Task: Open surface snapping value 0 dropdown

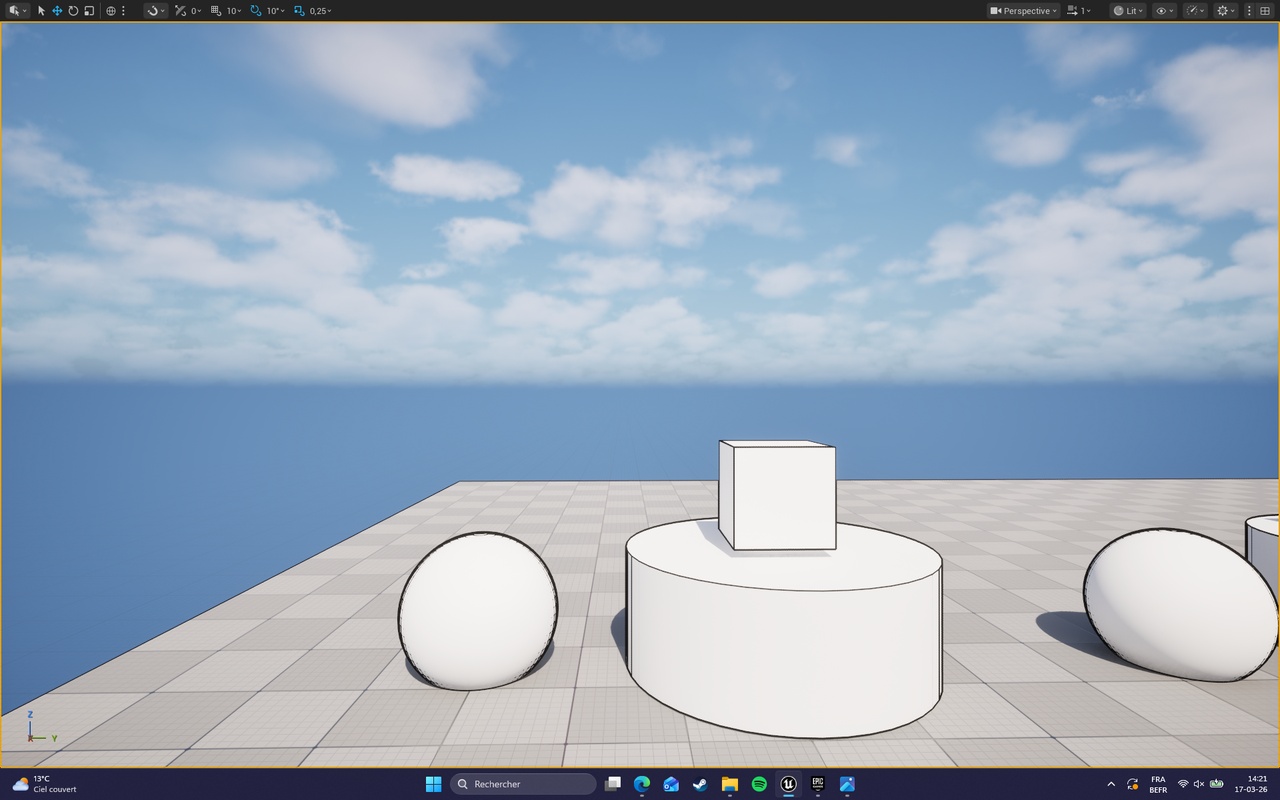Action: click(x=196, y=10)
